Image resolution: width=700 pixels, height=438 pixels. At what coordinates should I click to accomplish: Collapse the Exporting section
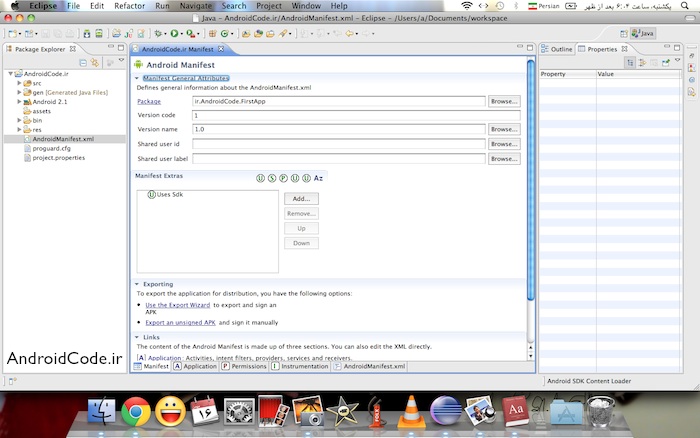(137, 284)
